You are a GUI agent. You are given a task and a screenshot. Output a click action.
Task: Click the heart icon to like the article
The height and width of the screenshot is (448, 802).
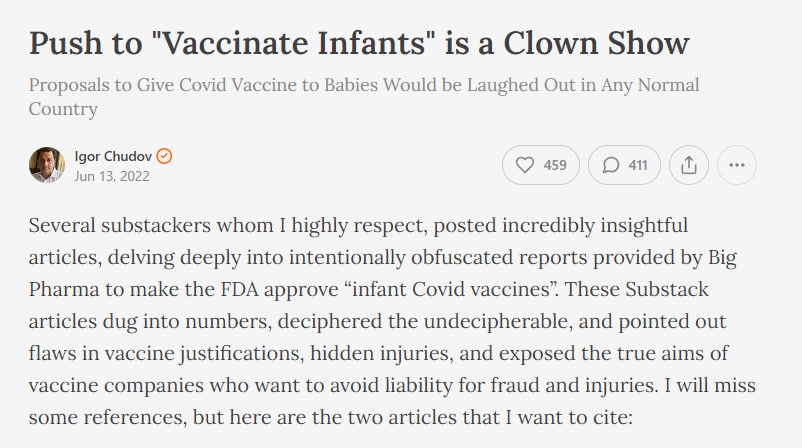point(525,165)
